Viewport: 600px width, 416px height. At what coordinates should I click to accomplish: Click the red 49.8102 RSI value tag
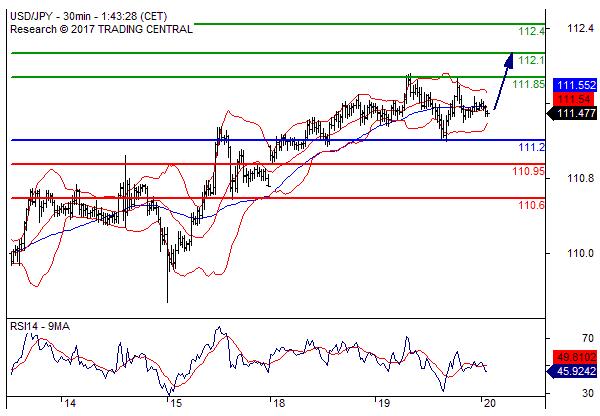[575, 357]
